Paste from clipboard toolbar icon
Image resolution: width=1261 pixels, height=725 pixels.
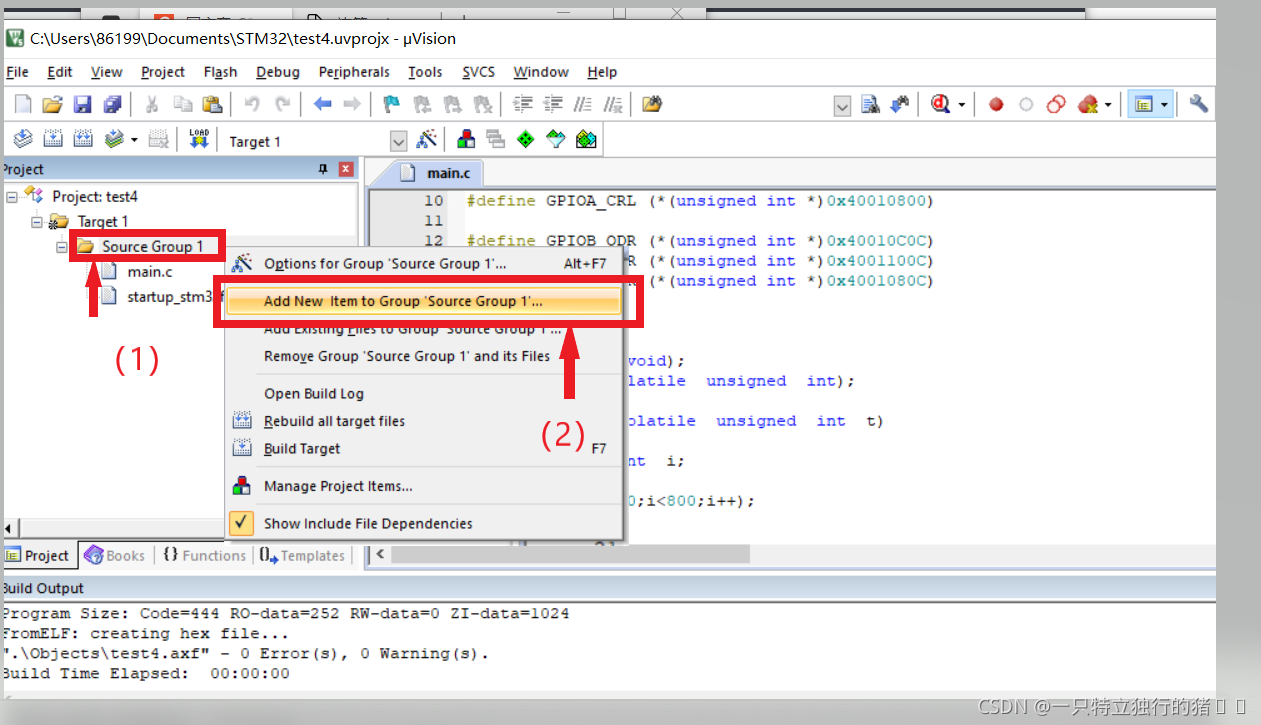[x=212, y=104]
